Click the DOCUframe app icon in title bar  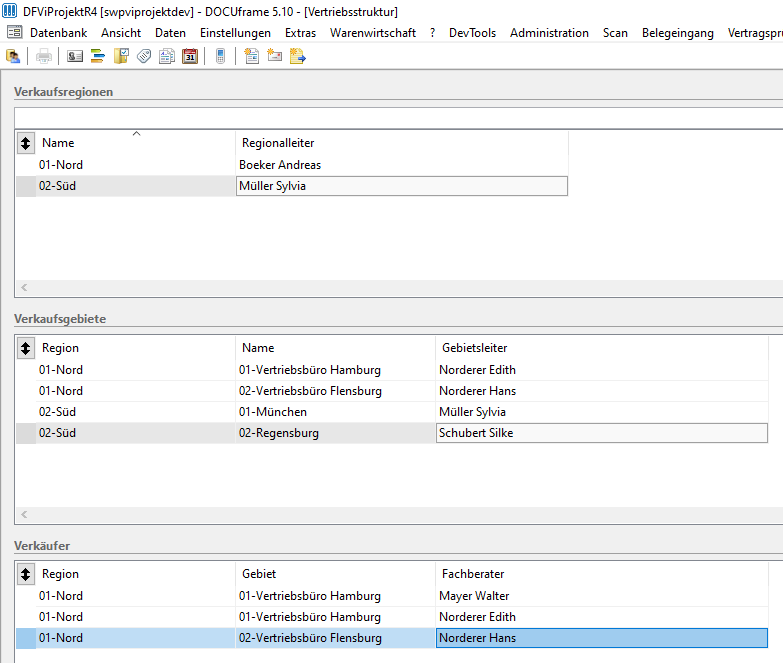9,10
